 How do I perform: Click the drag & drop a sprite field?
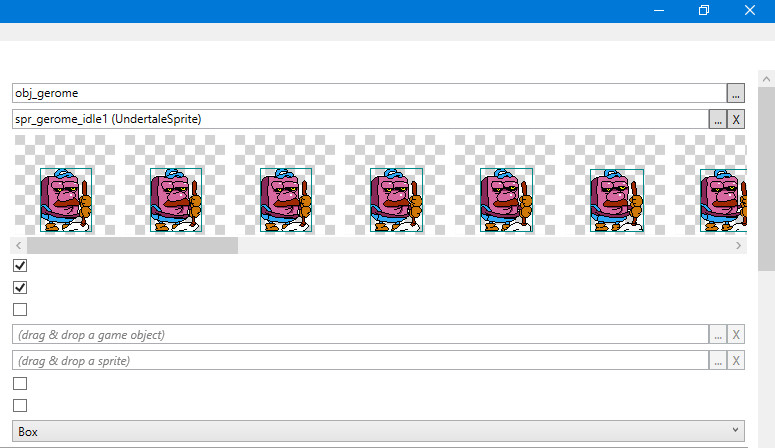coord(360,360)
